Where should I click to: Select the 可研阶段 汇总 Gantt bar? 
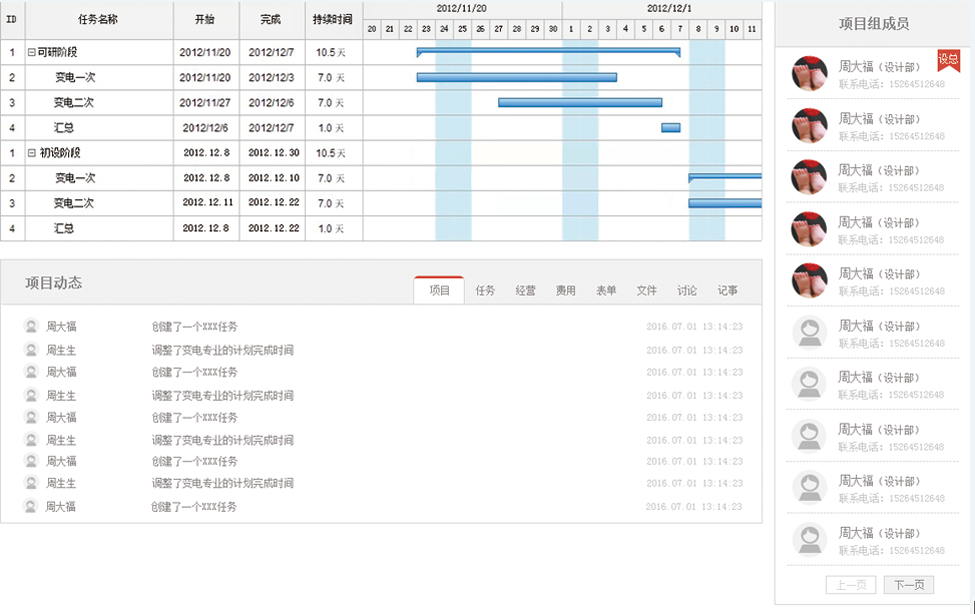click(x=670, y=128)
